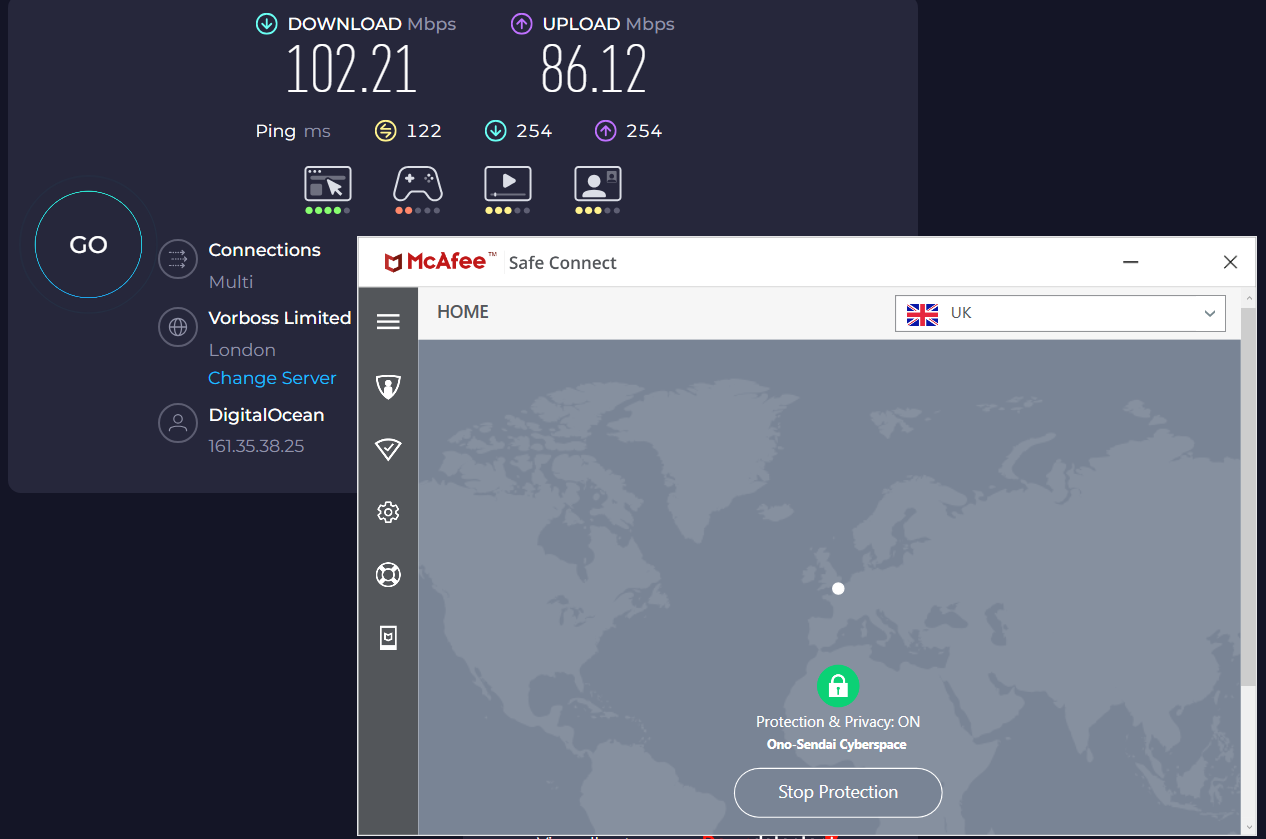Viewport: 1266px width, 839px height.
Task: Open the McAfee hamburger menu
Action: click(x=388, y=321)
